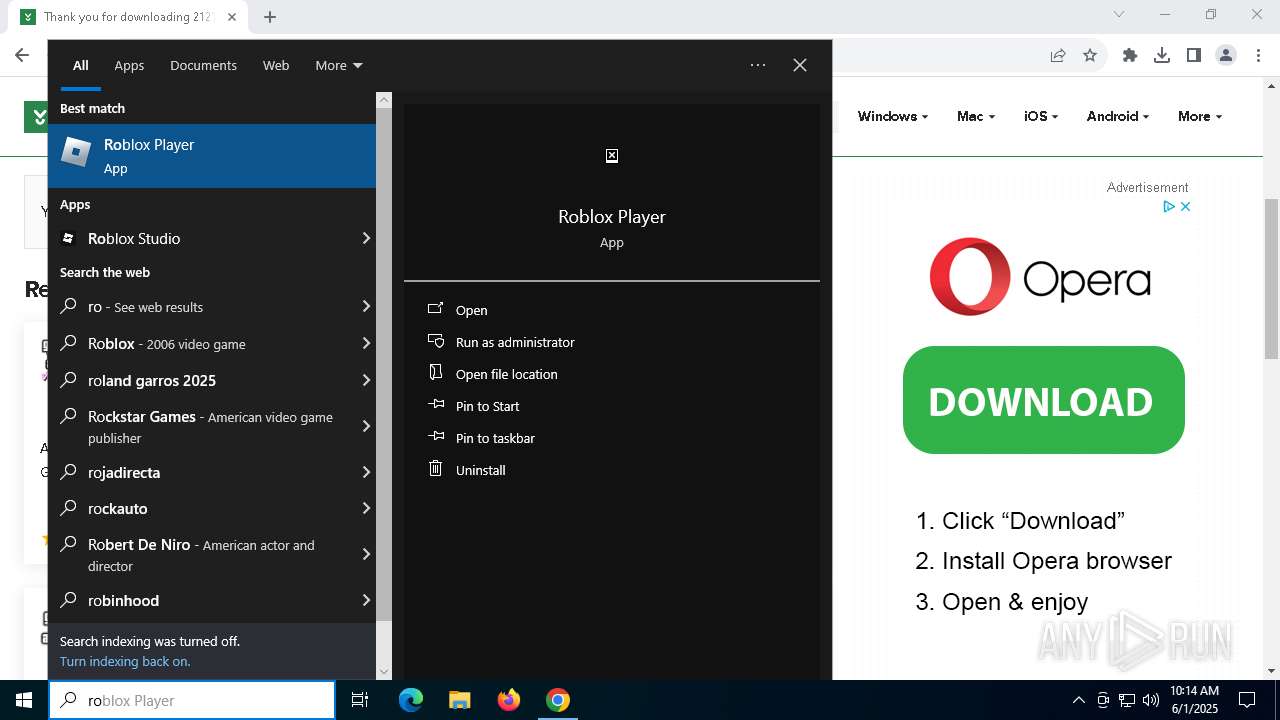Choose Open file location
The width and height of the screenshot is (1280, 720).
[506, 374]
